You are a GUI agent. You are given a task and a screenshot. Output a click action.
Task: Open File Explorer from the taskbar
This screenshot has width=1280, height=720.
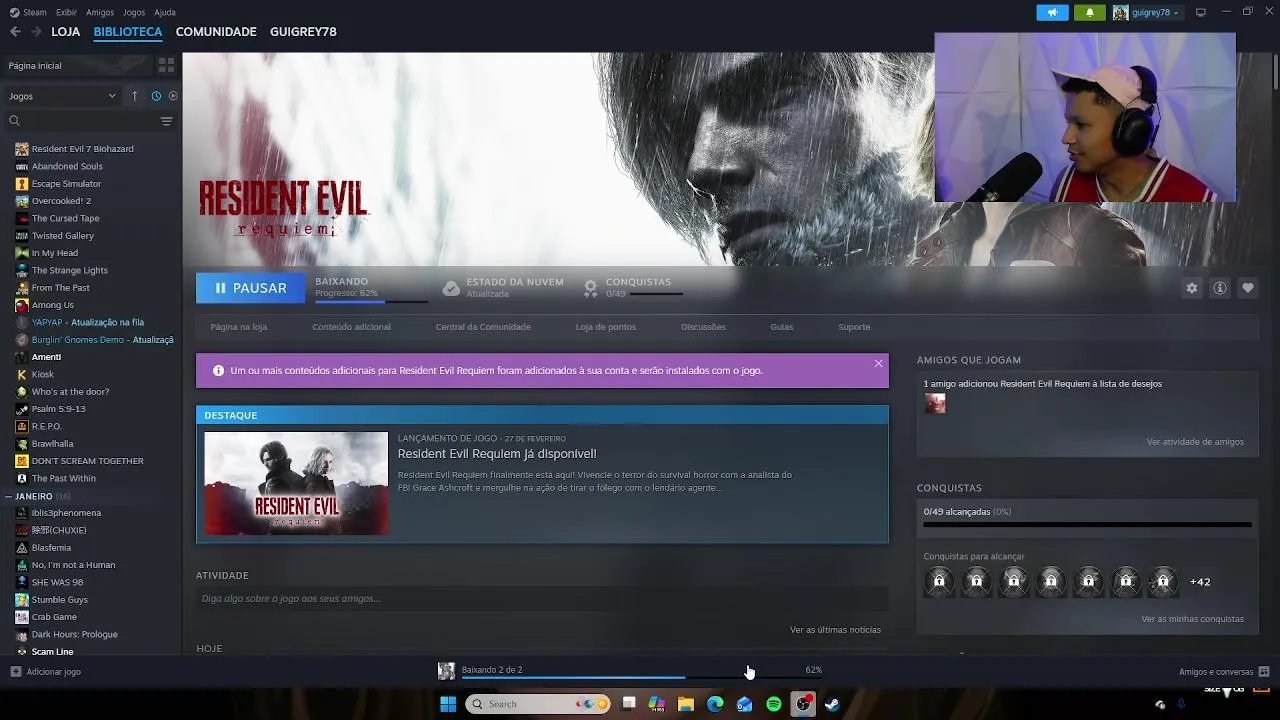coord(686,704)
